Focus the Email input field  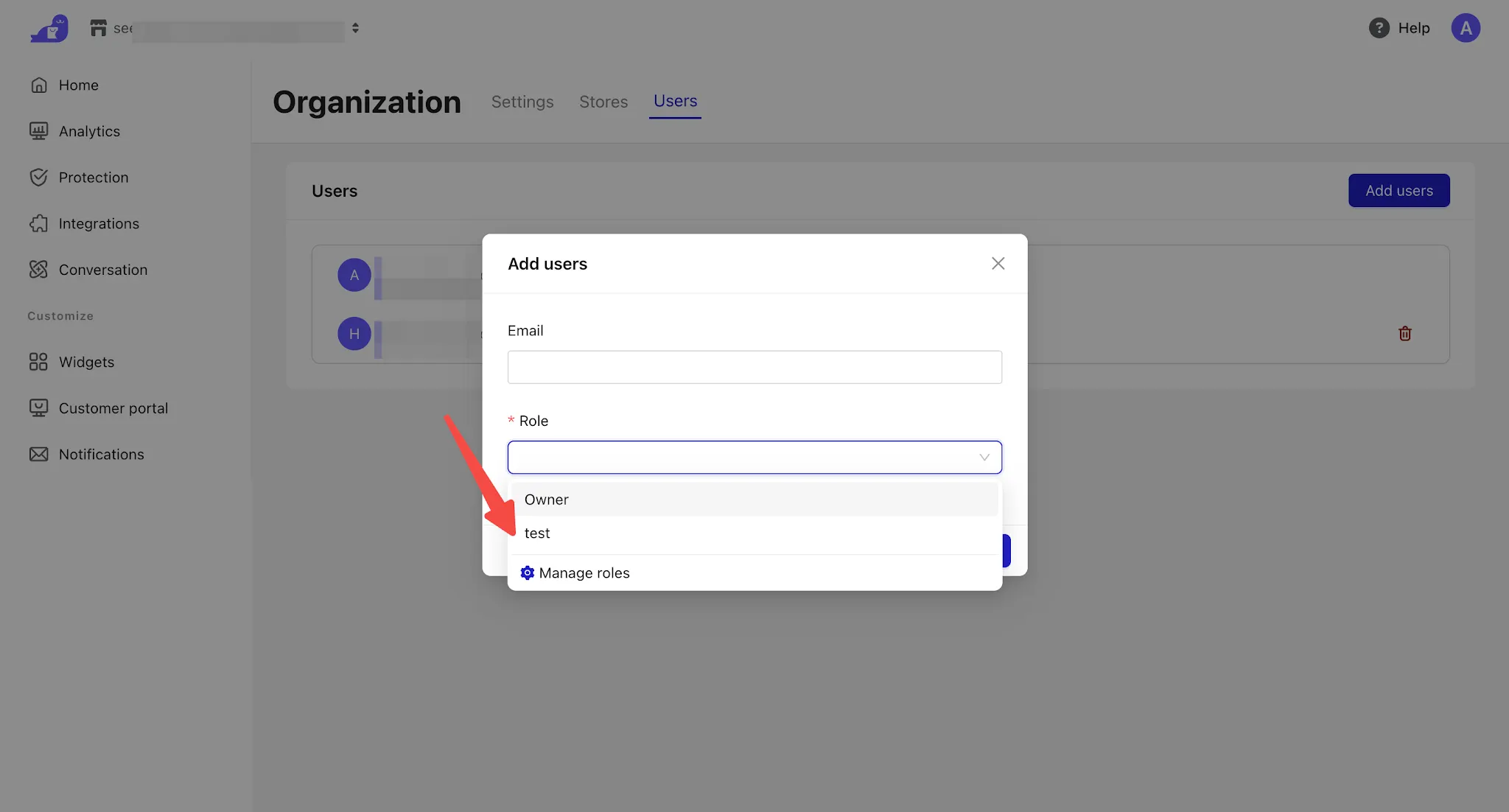(x=754, y=367)
